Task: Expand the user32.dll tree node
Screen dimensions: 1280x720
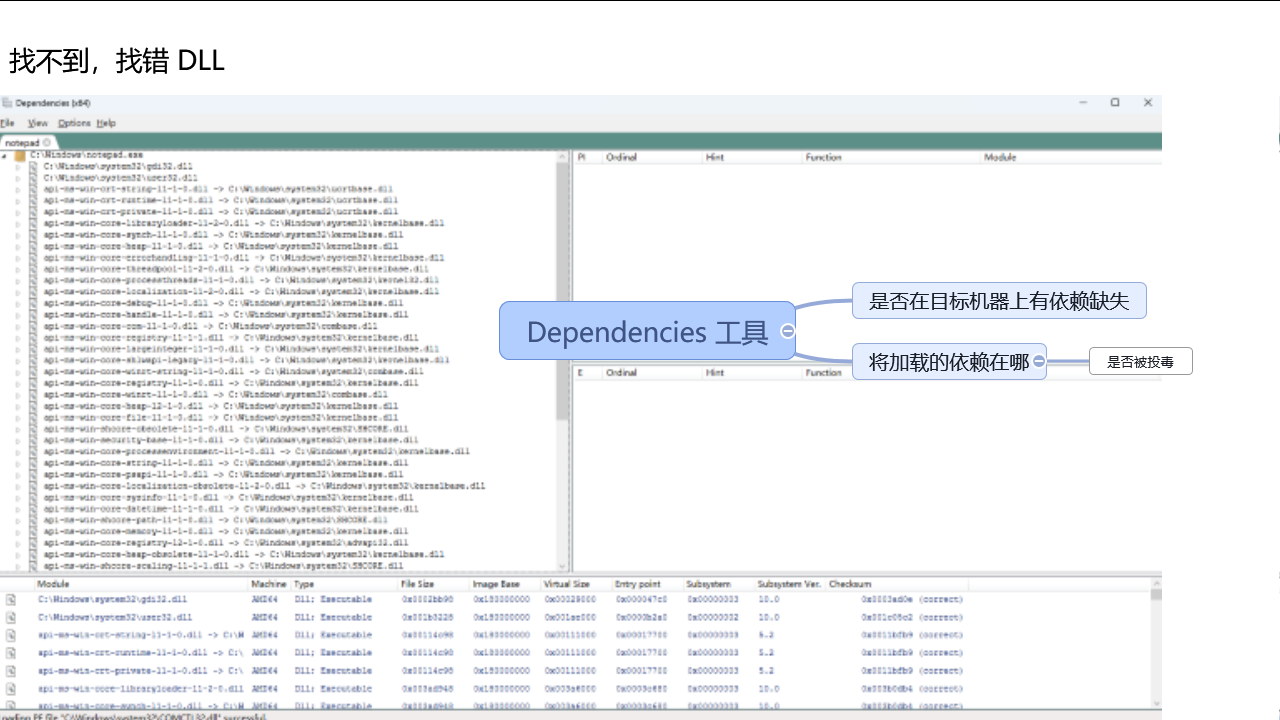Action: (x=17, y=177)
